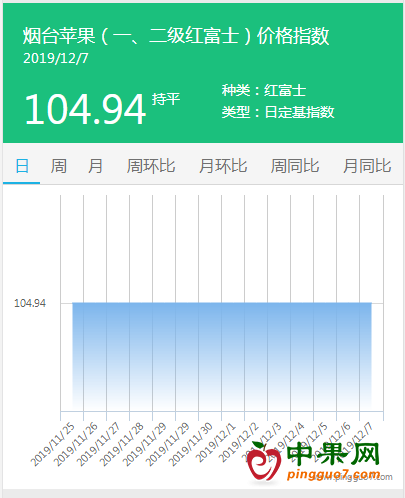The image size is (405, 498).
Task: Click the 2019/11/27 x-axis label
Action: tap(99, 444)
